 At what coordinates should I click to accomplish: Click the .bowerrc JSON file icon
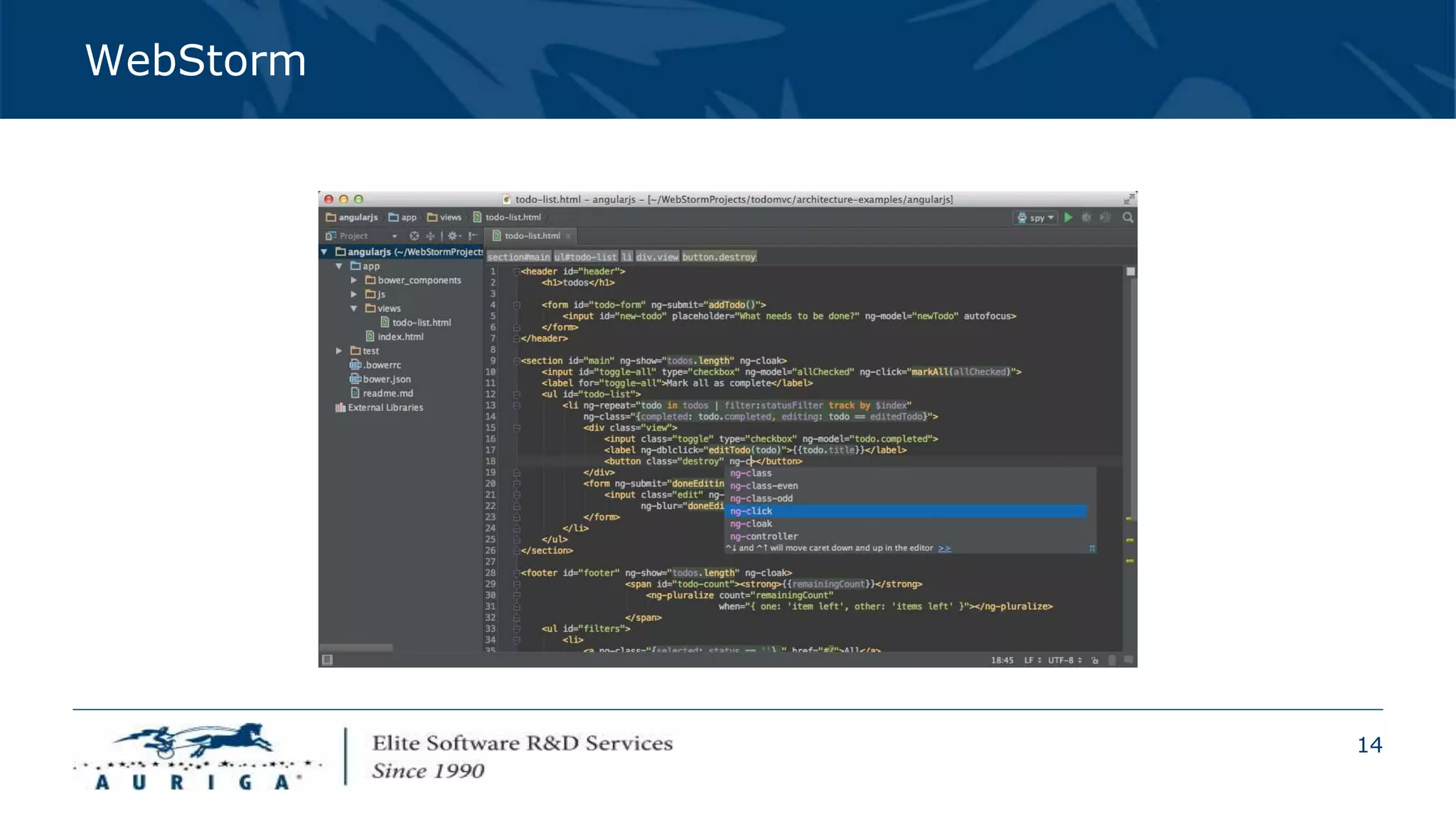pyautogui.click(x=355, y=365)
